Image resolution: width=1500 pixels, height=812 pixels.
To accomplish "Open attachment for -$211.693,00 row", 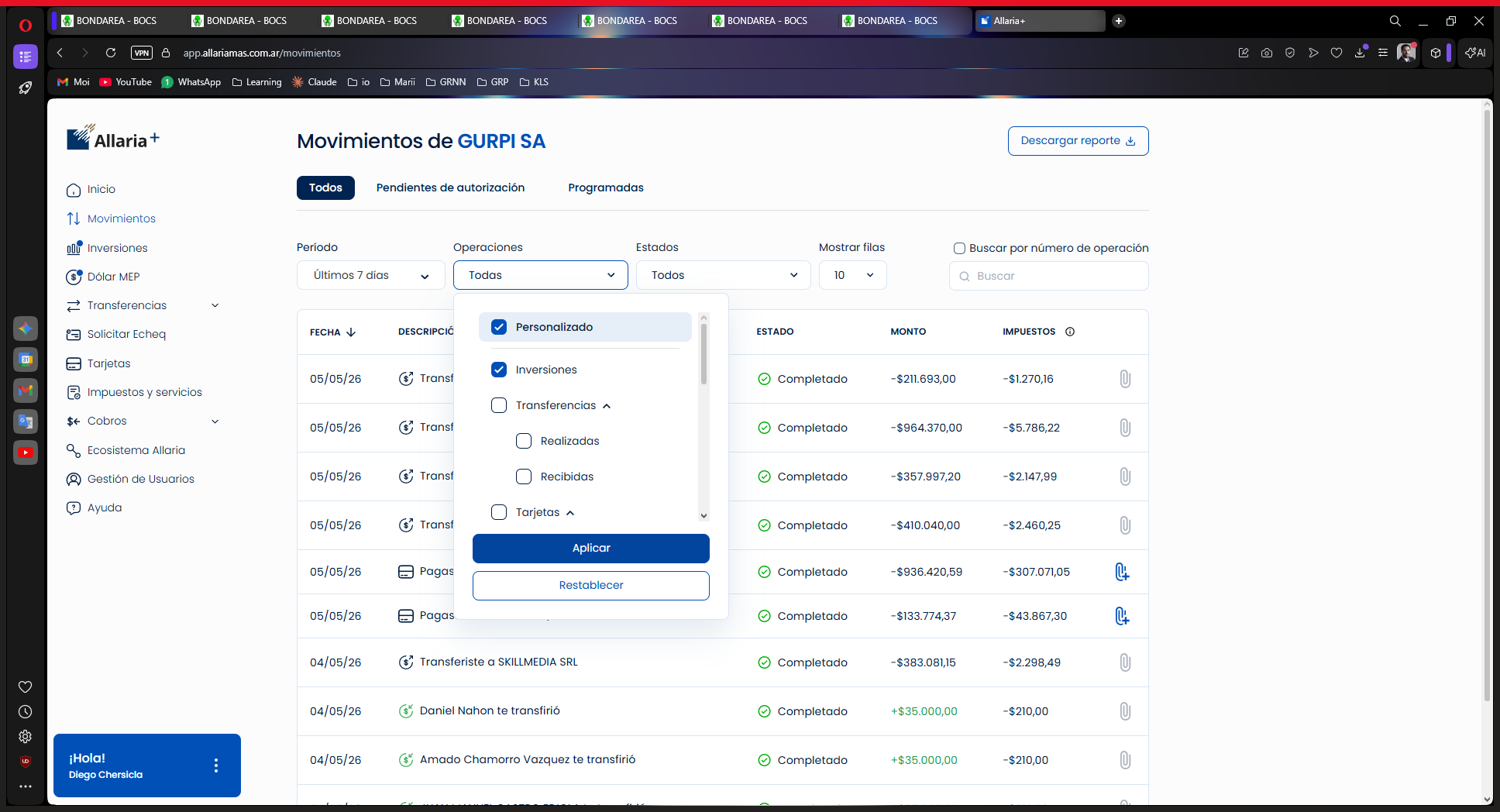I will point(1125,379).
